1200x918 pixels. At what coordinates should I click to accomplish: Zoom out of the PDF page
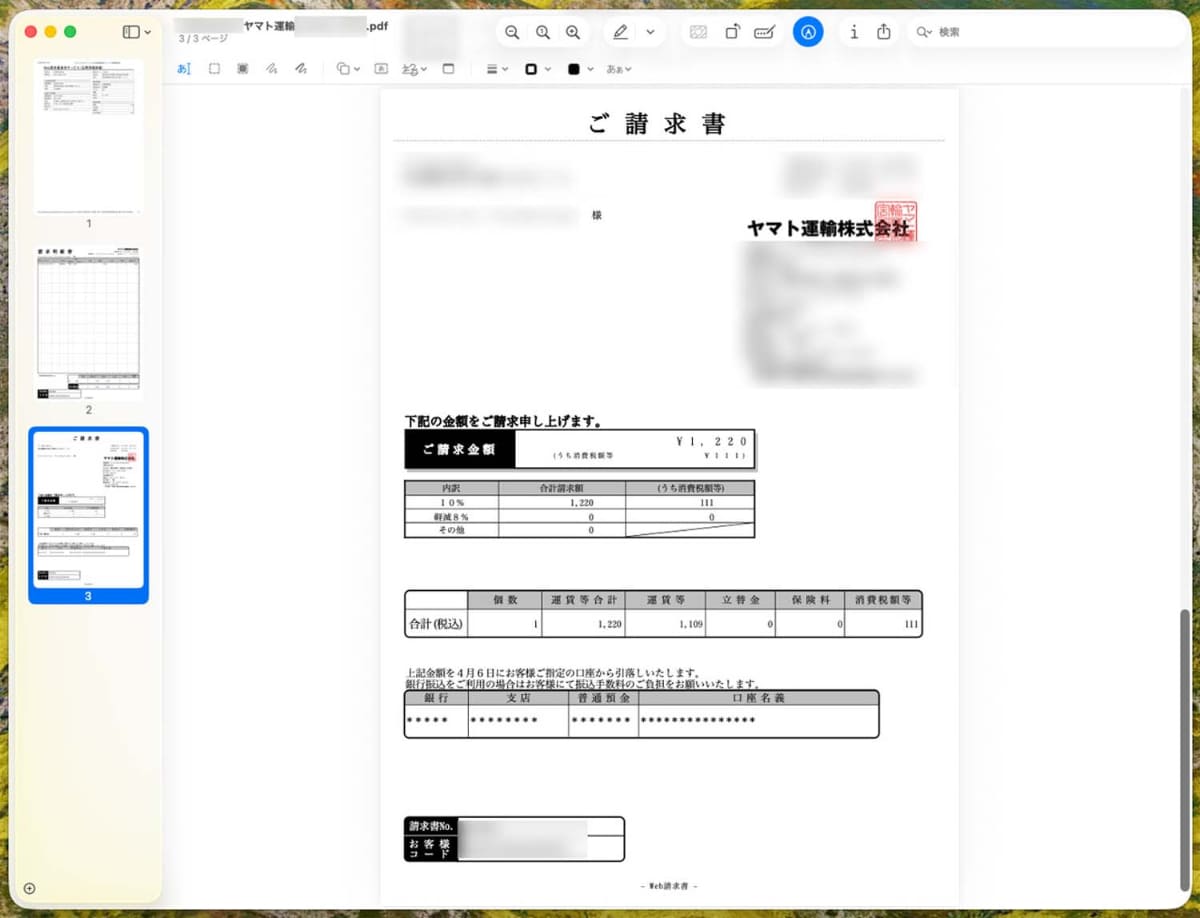[512, 32]
